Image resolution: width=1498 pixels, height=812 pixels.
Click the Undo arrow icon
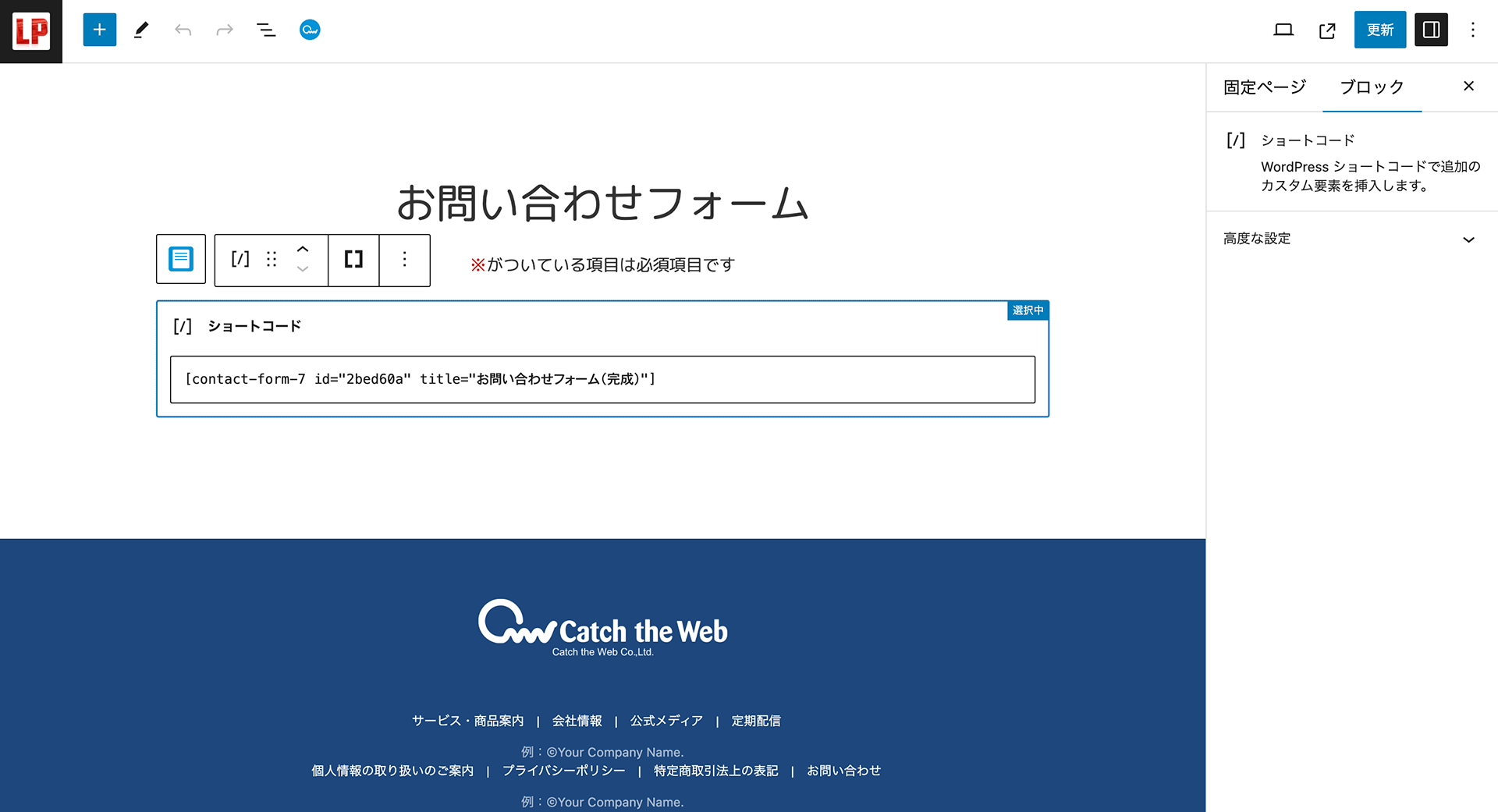(x=183, y=30)
